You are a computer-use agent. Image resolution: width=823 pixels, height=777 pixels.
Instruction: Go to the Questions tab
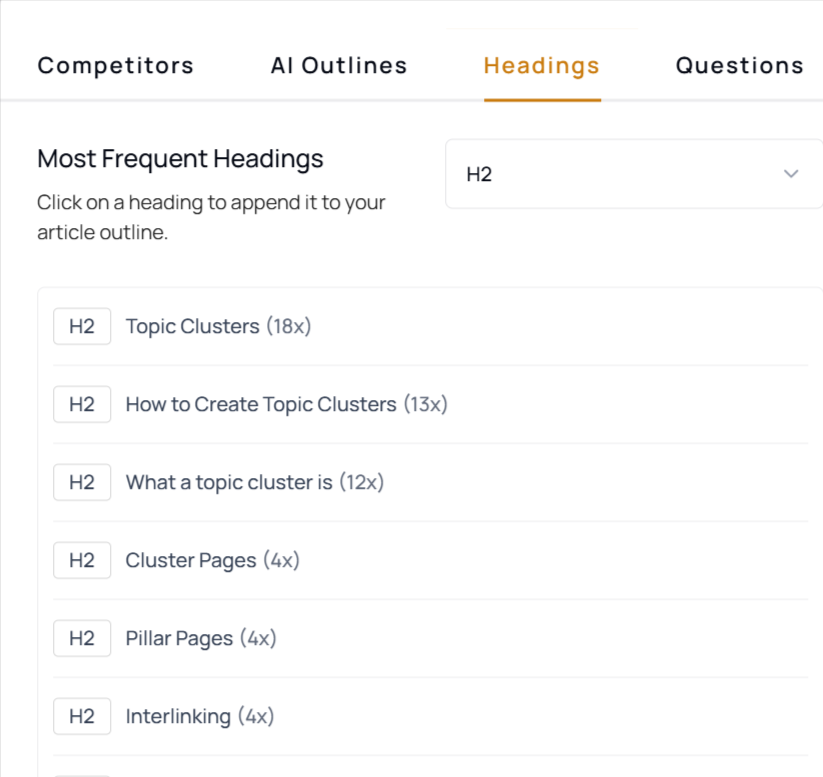click(x=739, y=66)
